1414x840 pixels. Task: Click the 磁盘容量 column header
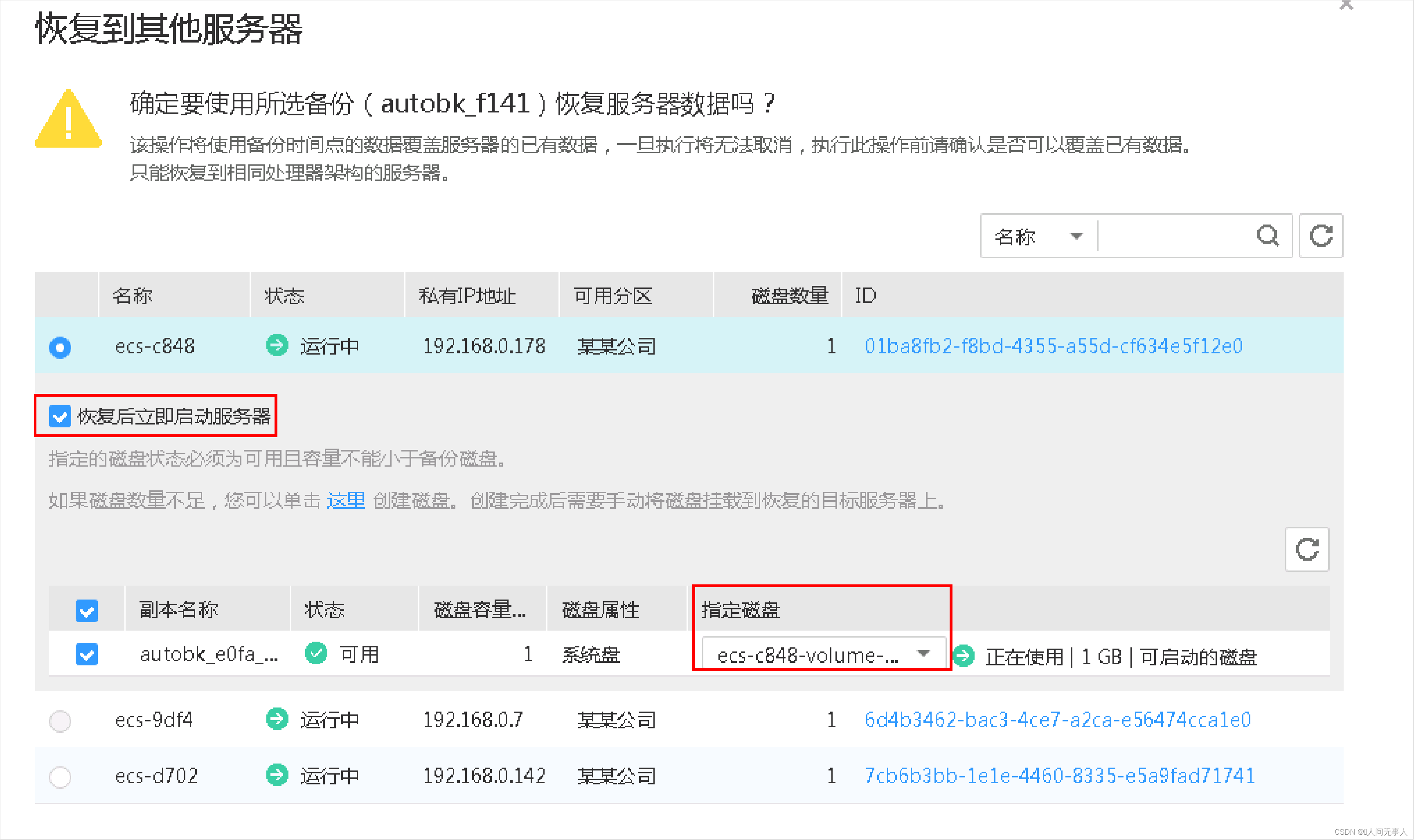(x=480, y=610)
